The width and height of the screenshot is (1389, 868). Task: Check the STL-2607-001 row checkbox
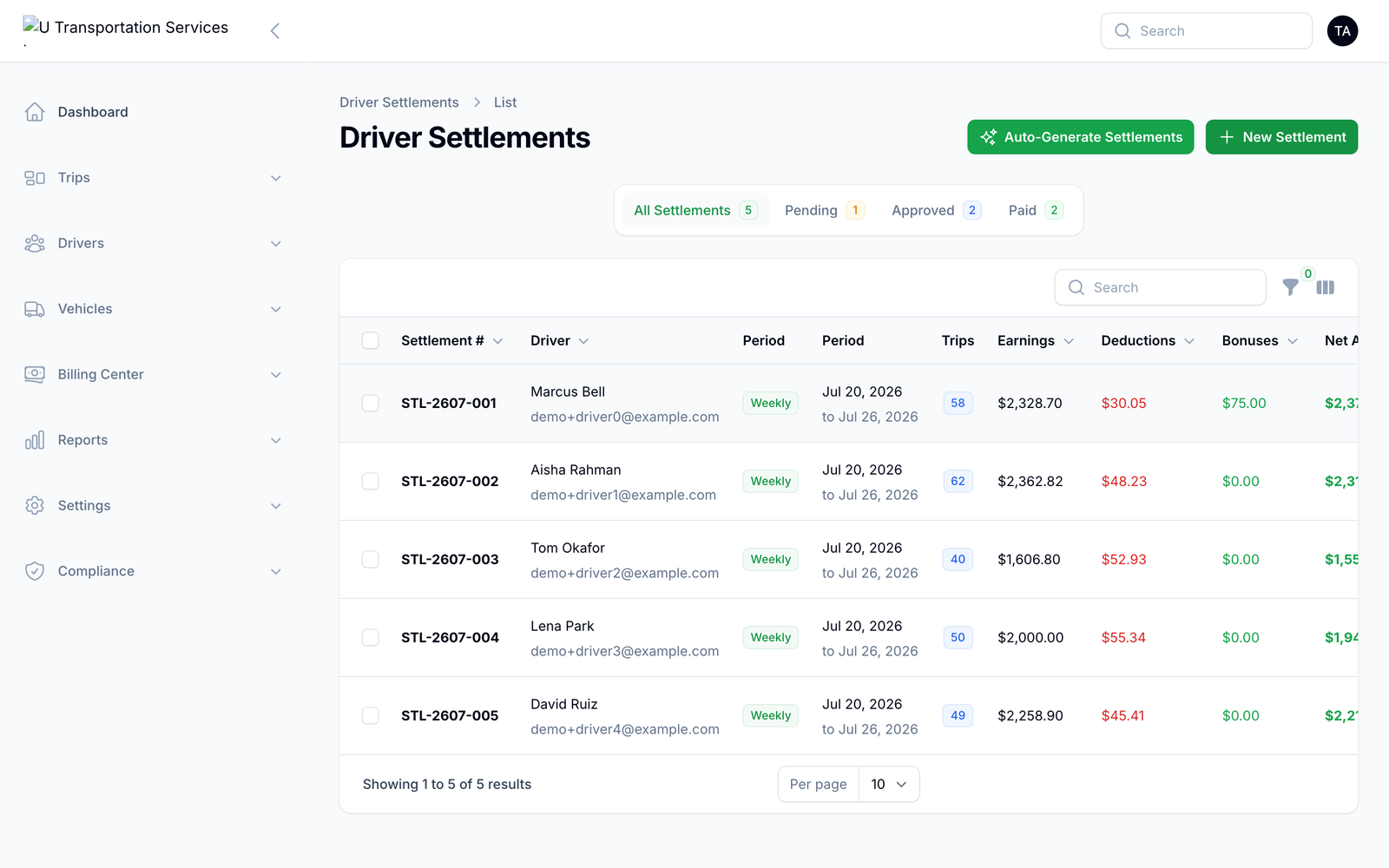[x=371, y=403]
